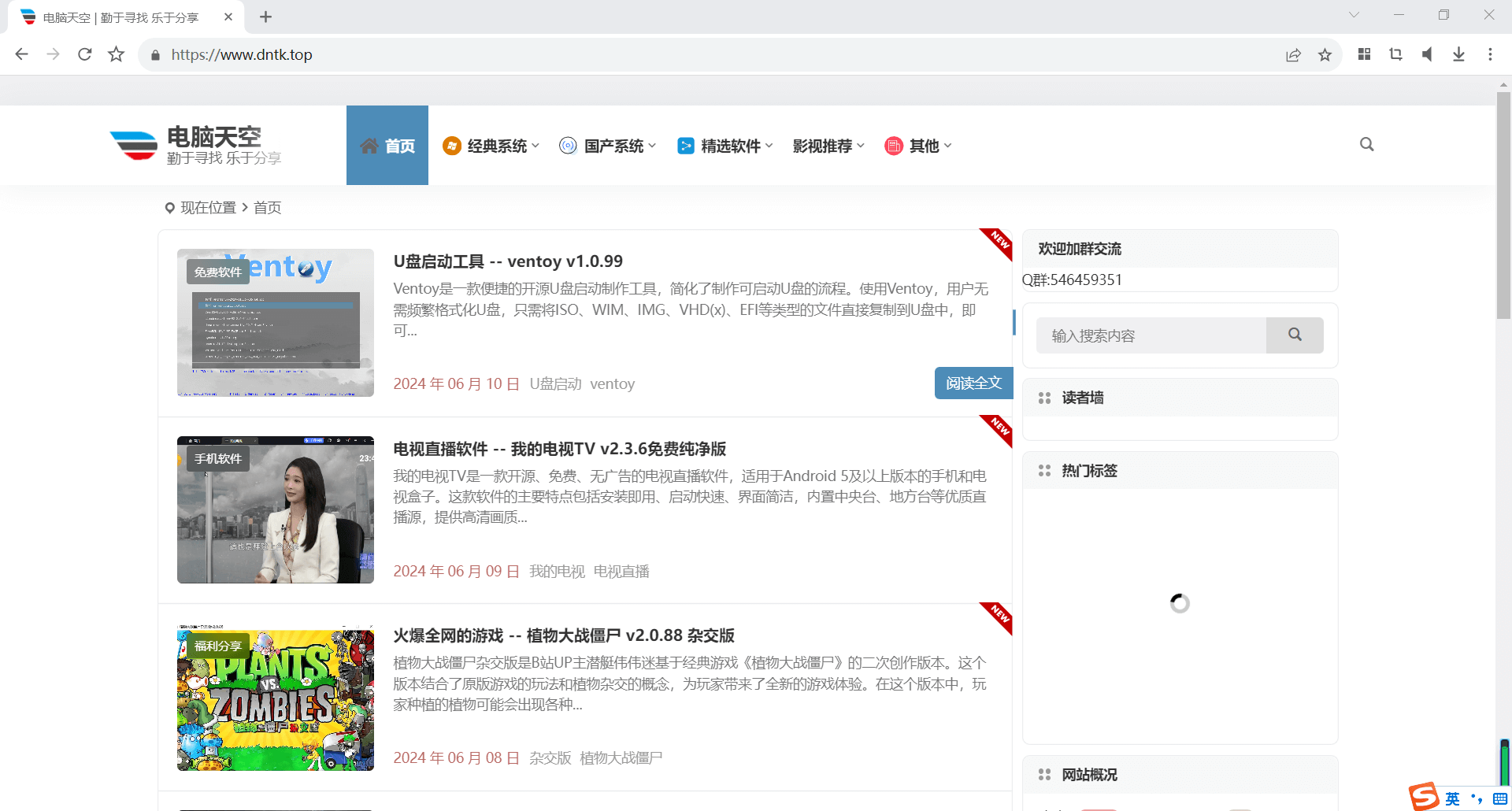The image size is (1512, 811).
Task: Click the 阅读全文 button
Action: pyautogui.click(x=973, y=383)
